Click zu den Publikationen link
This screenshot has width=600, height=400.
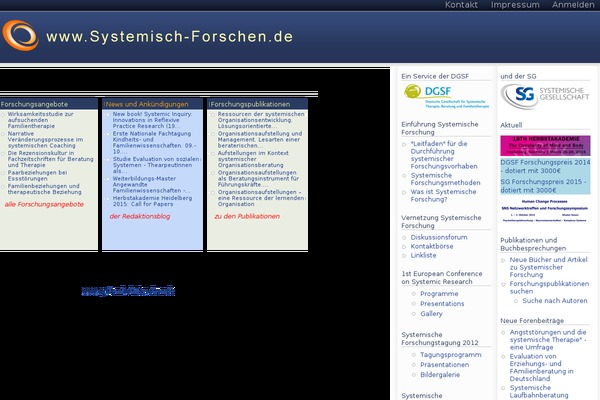[247, 216]
